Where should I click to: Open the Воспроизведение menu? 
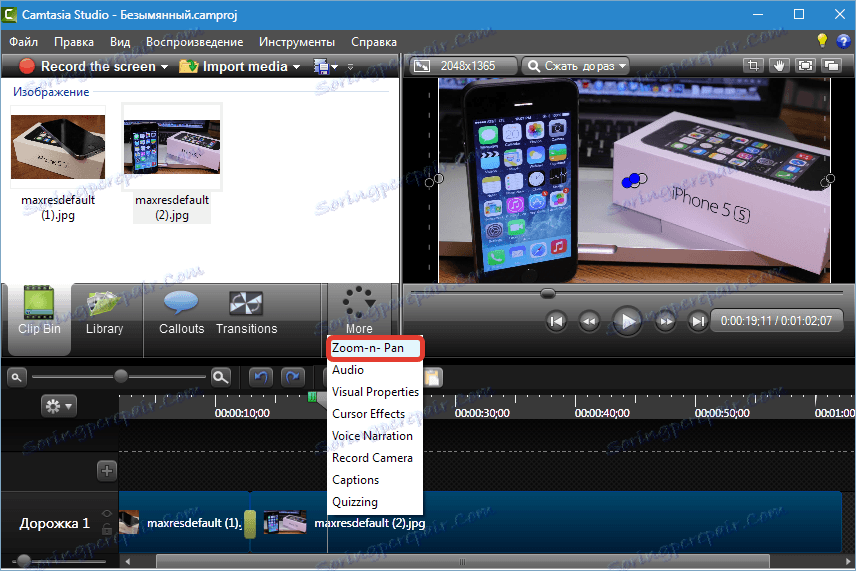[x=194, y=42]
